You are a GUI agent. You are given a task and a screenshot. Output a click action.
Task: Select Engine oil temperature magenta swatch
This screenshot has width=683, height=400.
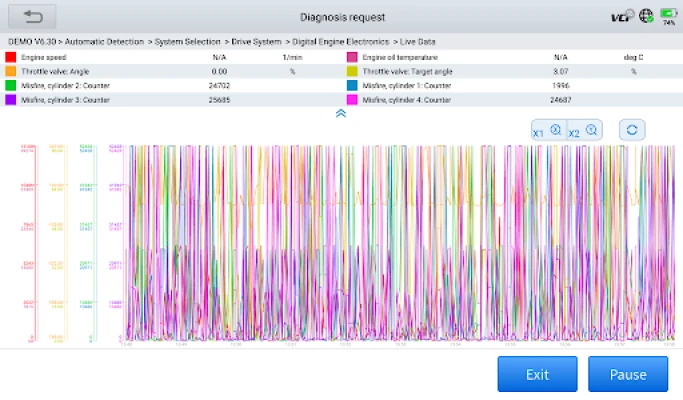pyautogui.click(x=351, y=58)
